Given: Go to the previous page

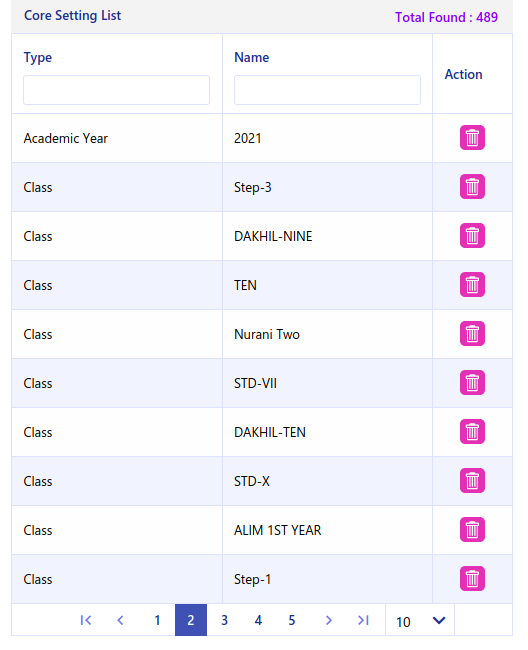Looking at the screenshot, I should pos(121,620).
